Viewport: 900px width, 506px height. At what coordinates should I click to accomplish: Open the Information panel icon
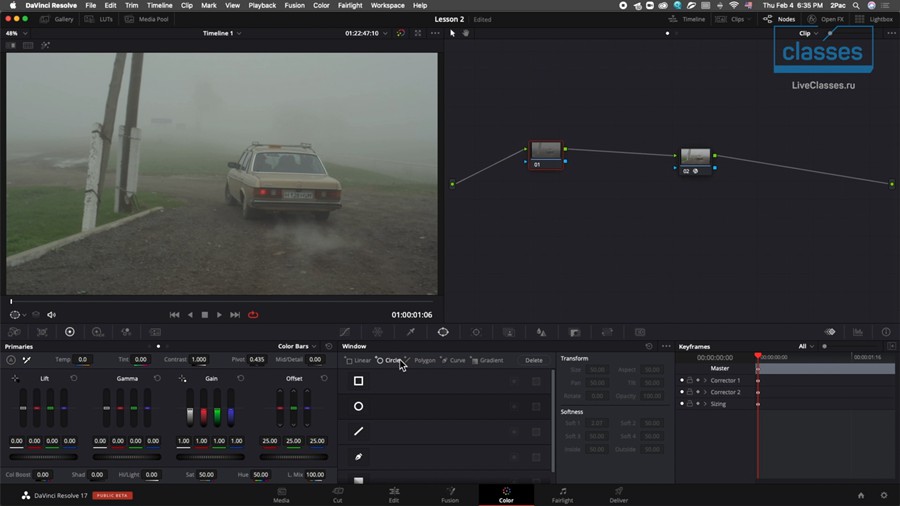point(886,332)
